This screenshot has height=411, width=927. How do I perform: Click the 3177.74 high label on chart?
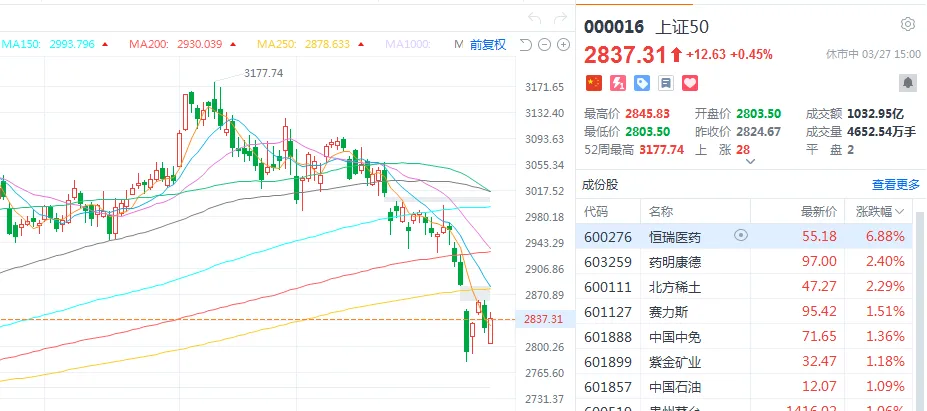(264, 73)
